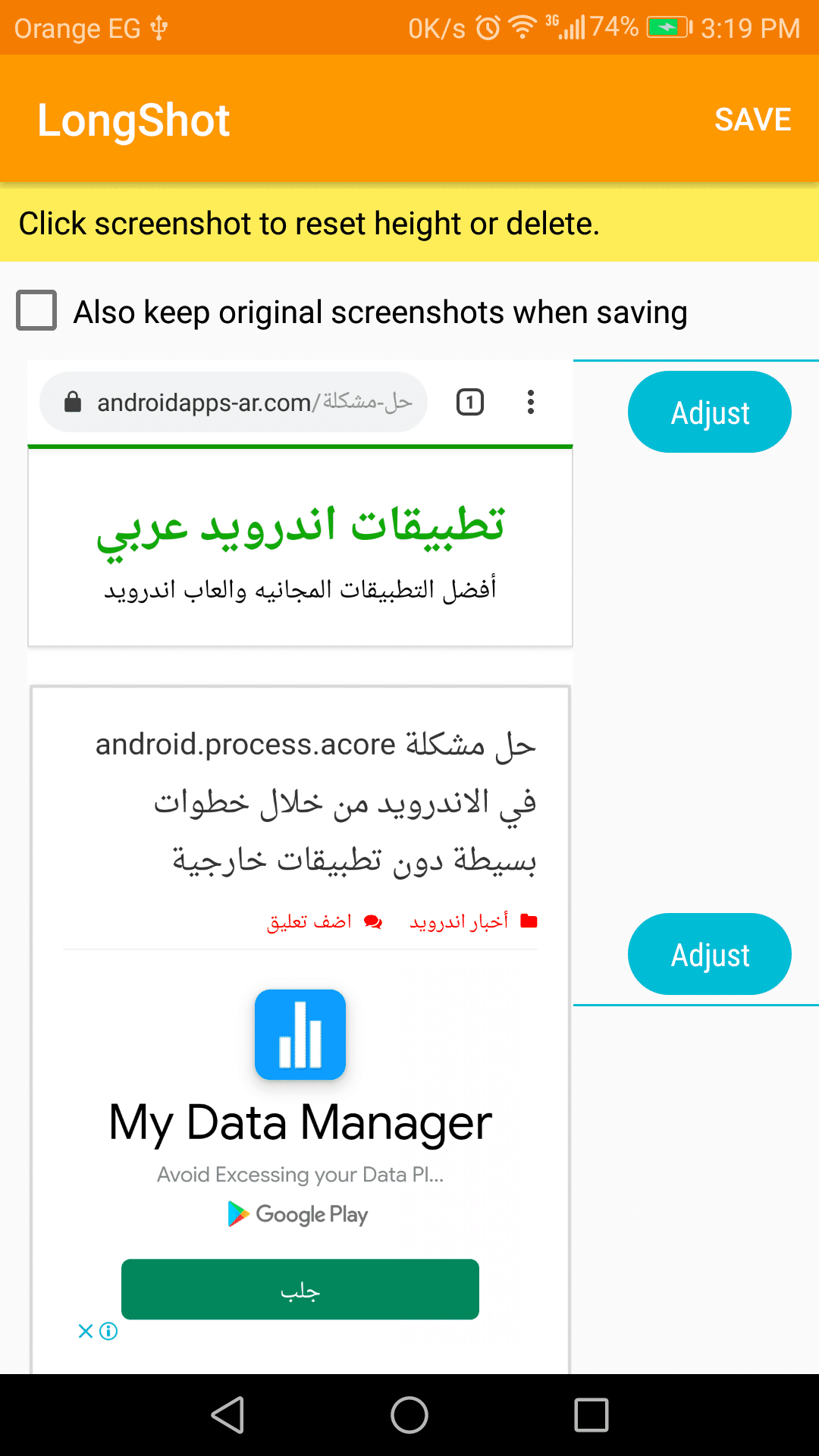Enable keeping original screenshots checkbox

pos(36,311)
